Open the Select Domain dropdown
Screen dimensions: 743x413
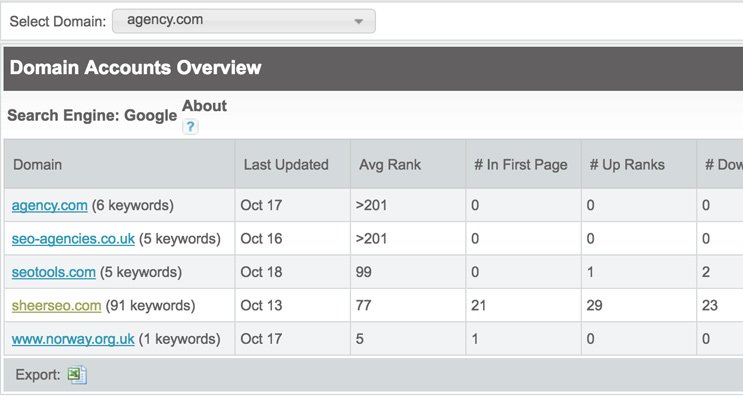(243, 21)
